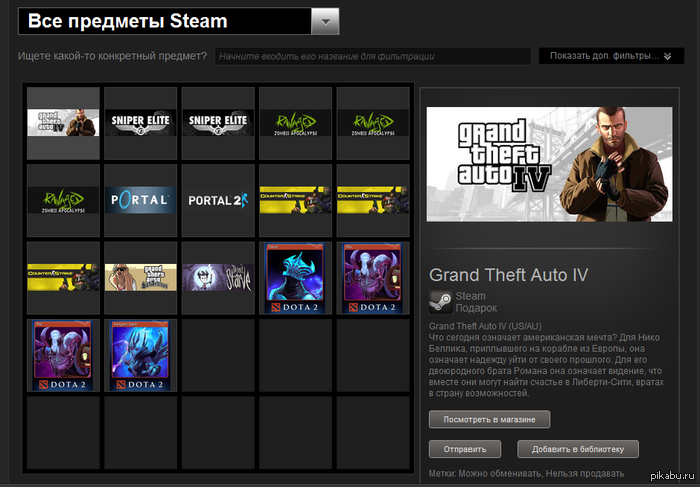Select the Vengeful Spirit Dota 2 card

pyautogui.click(x=141, y=355)
